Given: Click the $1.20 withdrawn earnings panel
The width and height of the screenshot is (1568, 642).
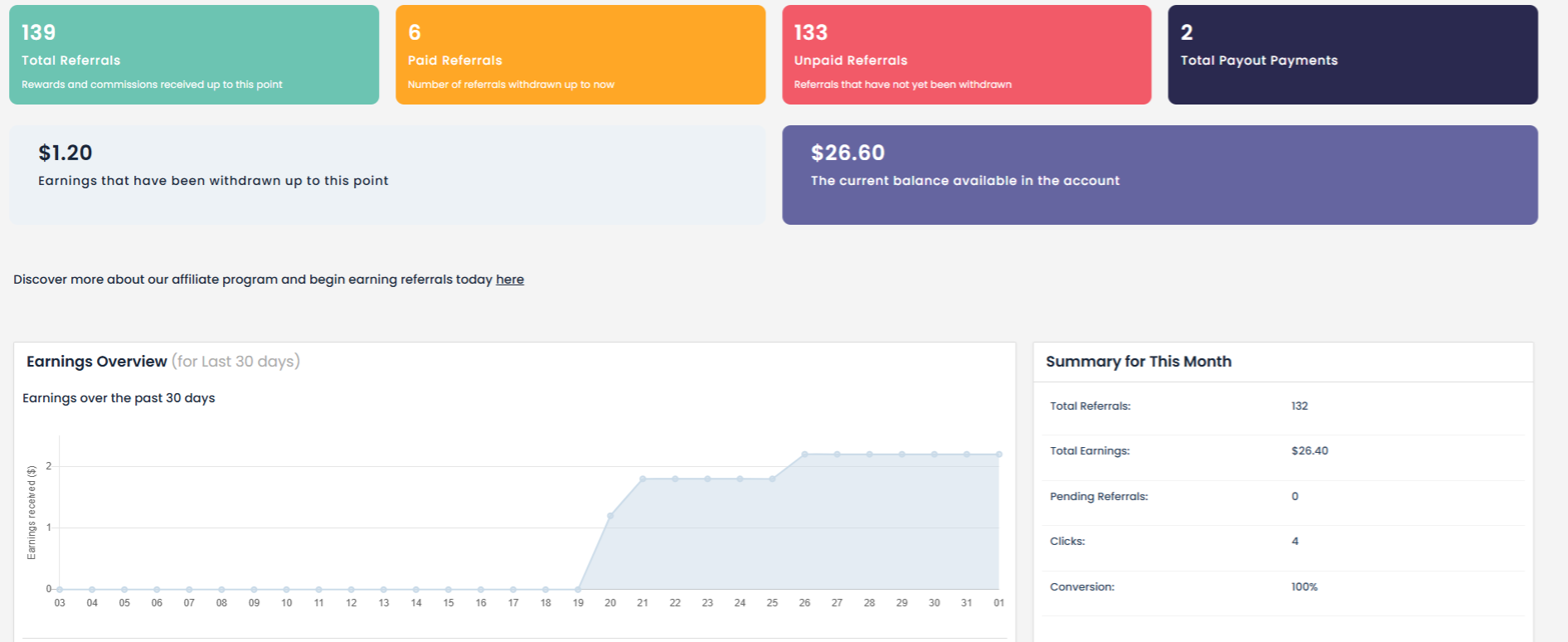Looking at the screenshot, I should [x=387, y=174].
